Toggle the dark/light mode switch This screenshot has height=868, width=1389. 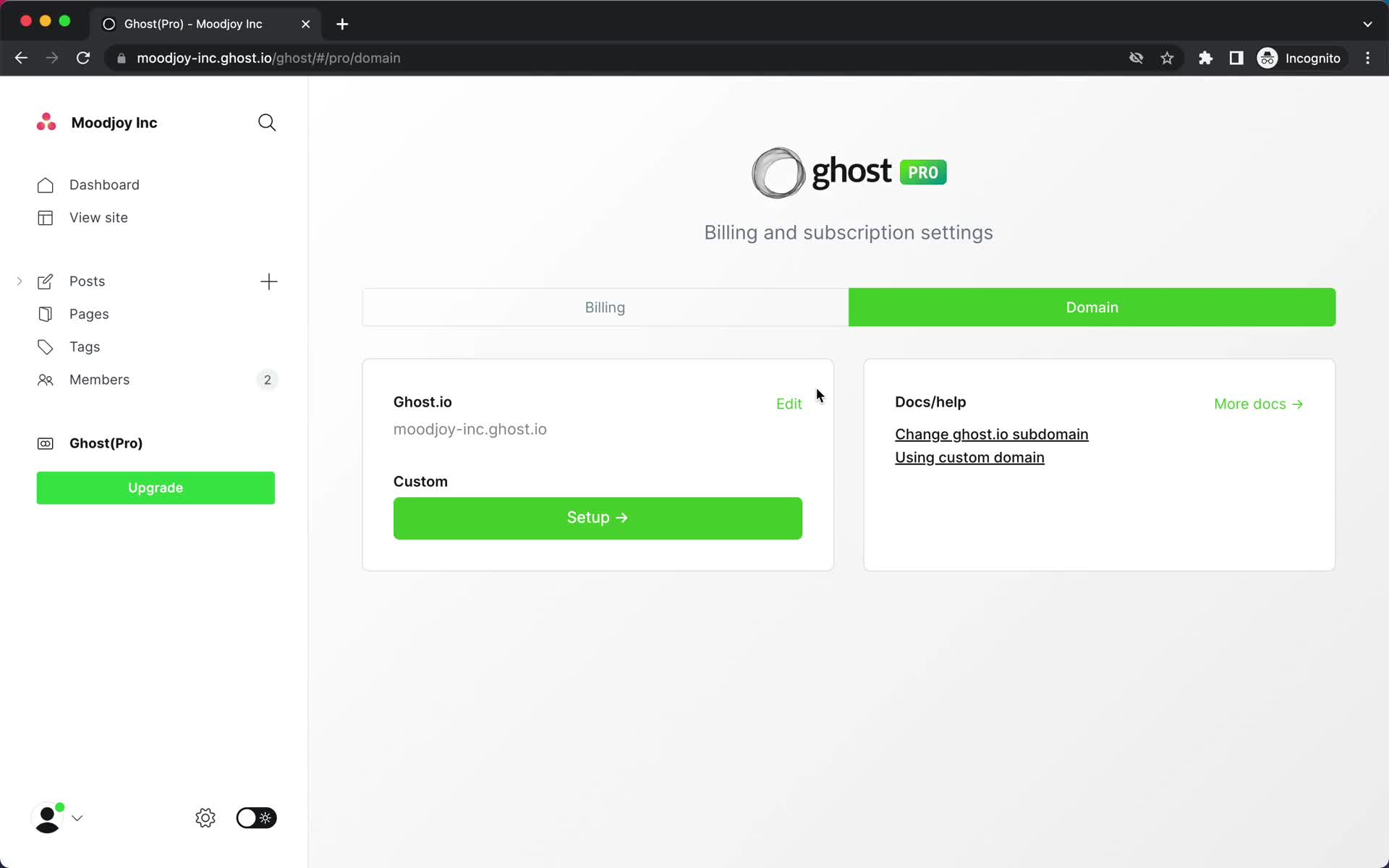coord(255,818)
